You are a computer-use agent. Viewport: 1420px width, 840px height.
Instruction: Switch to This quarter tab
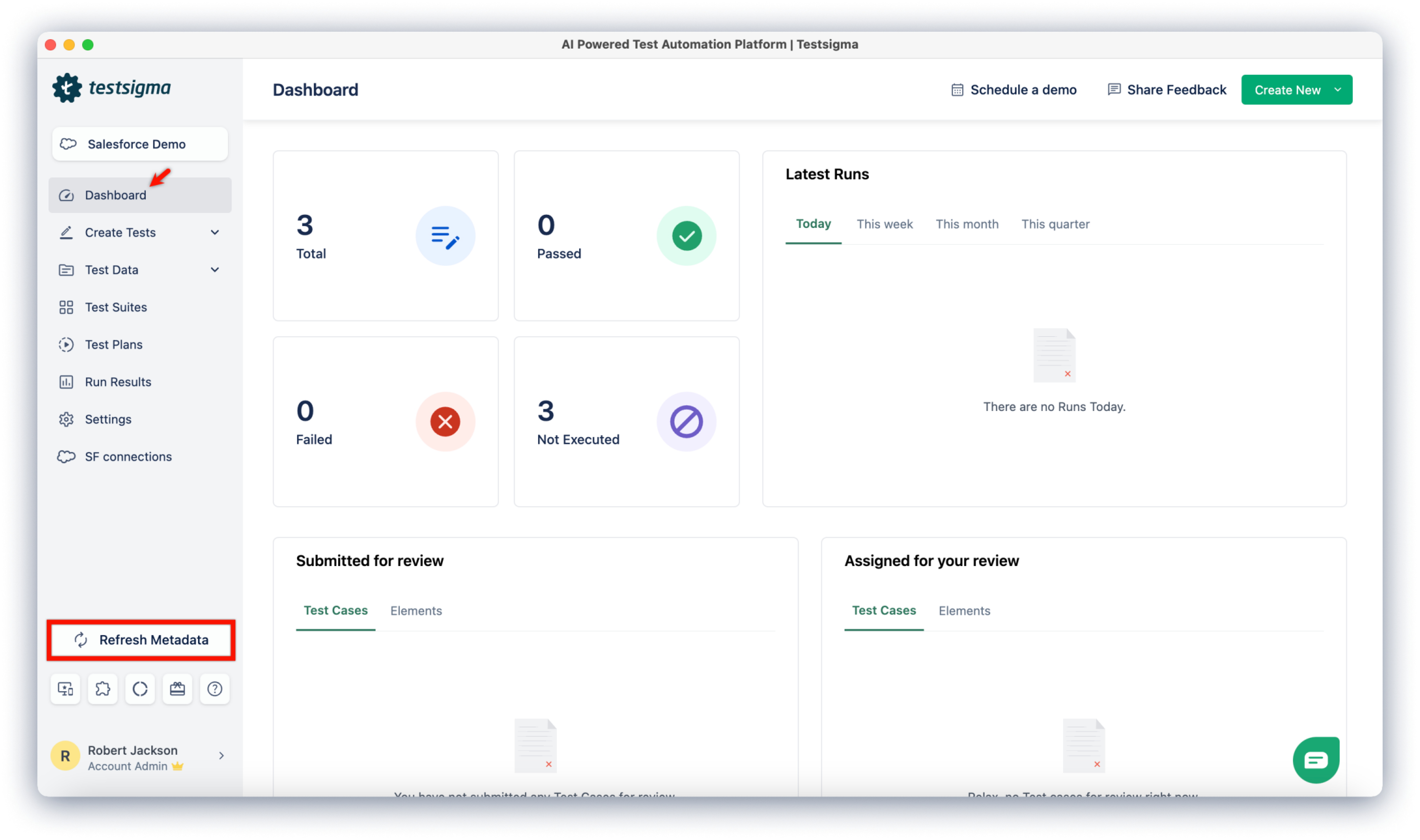pyautogui.click(x=1055, y=224)
